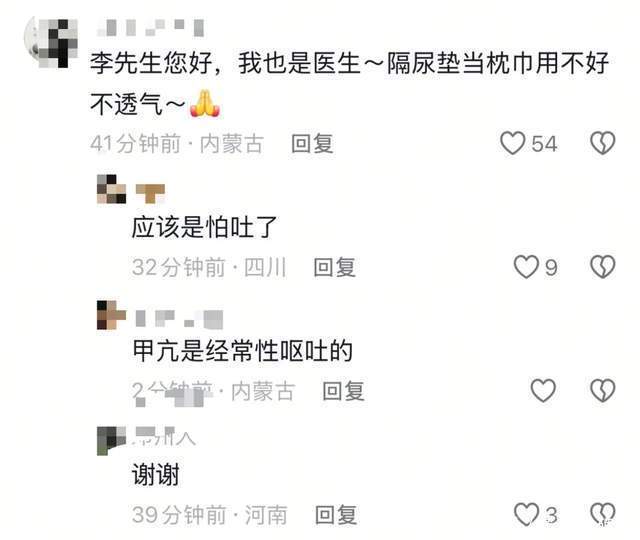
Task: Like the top comment with 54 likes
Action: 513,143
